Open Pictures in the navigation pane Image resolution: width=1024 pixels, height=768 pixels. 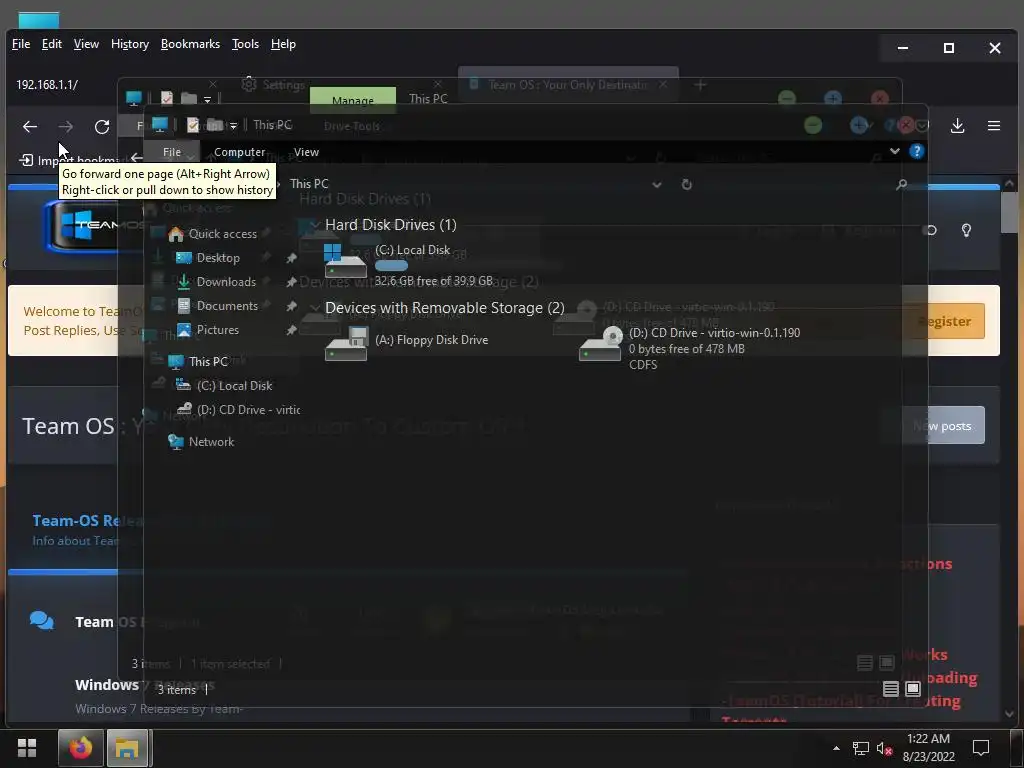click(x=208, y=330)
